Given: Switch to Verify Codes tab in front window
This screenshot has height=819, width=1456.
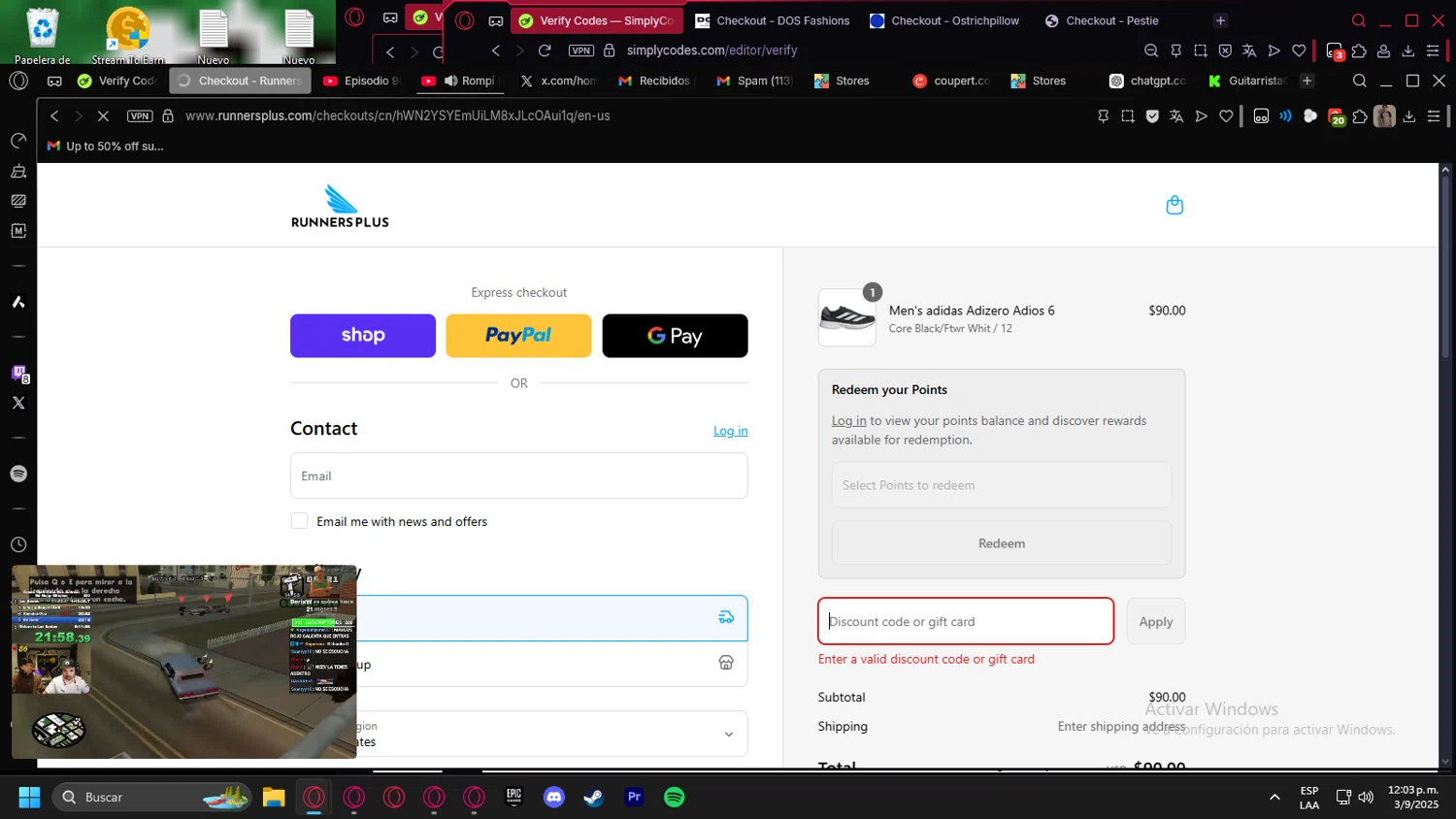Looking at the screenshot, I should pyautogui.click(x=116, y=81).
